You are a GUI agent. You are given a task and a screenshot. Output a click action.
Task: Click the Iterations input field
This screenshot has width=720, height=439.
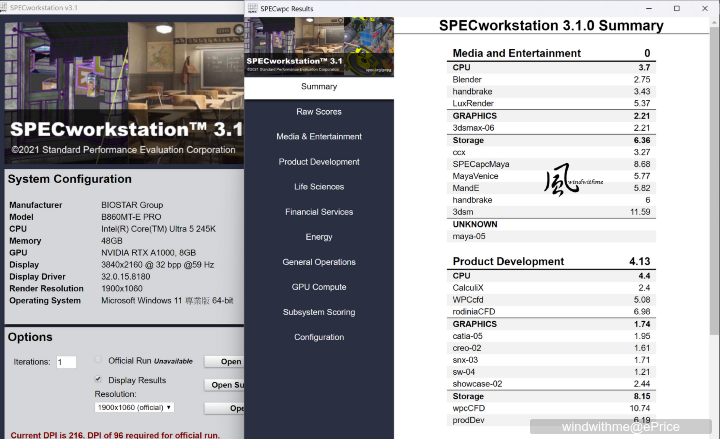66,362
